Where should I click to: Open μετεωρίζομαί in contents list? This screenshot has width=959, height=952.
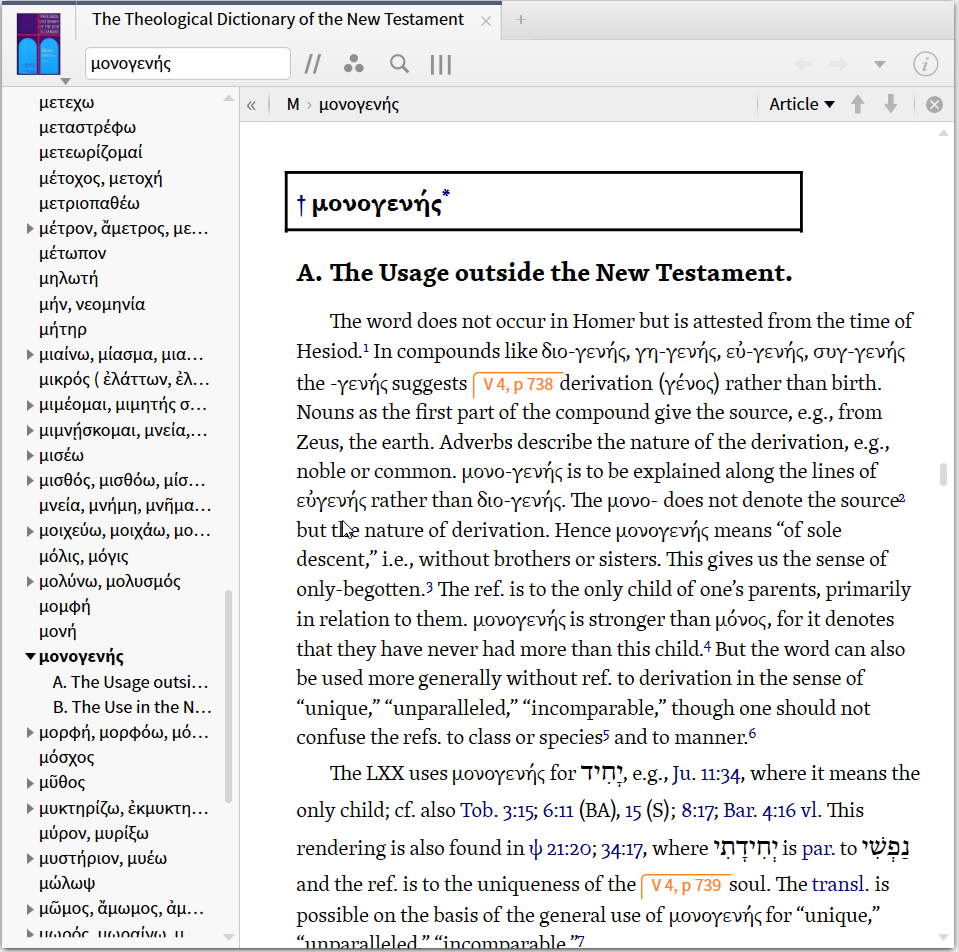91,153
